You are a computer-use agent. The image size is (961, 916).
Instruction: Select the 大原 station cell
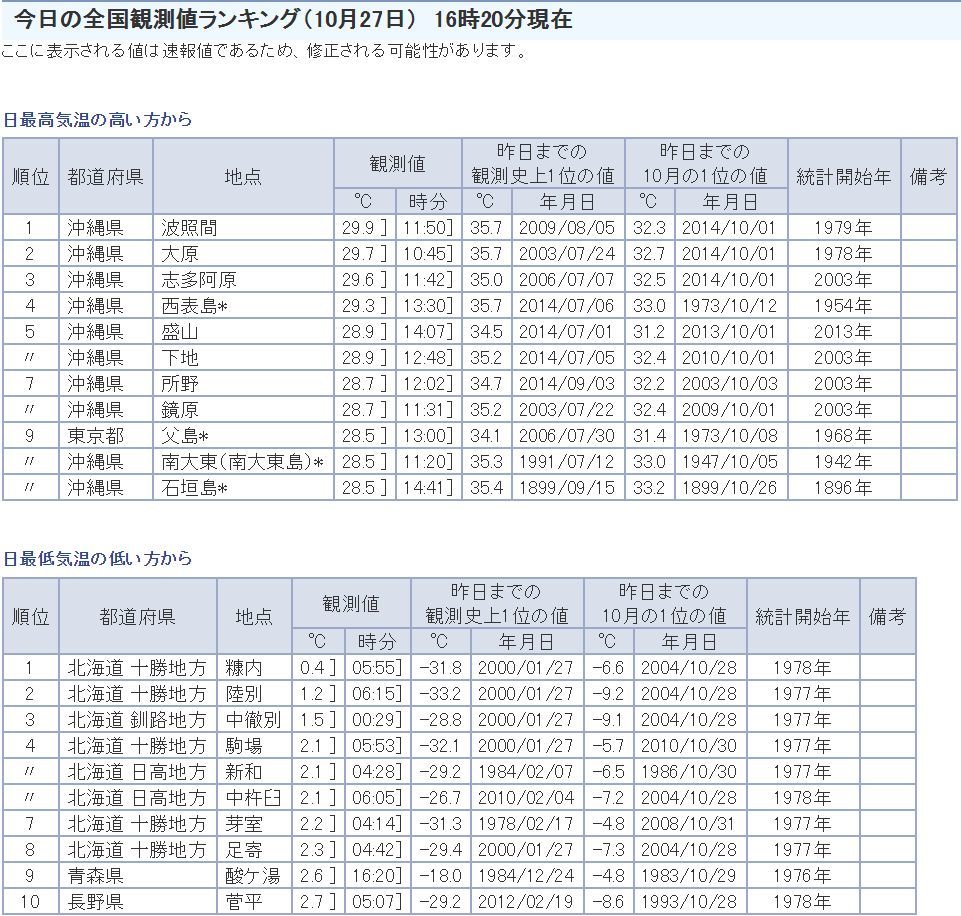pos(243,254)
